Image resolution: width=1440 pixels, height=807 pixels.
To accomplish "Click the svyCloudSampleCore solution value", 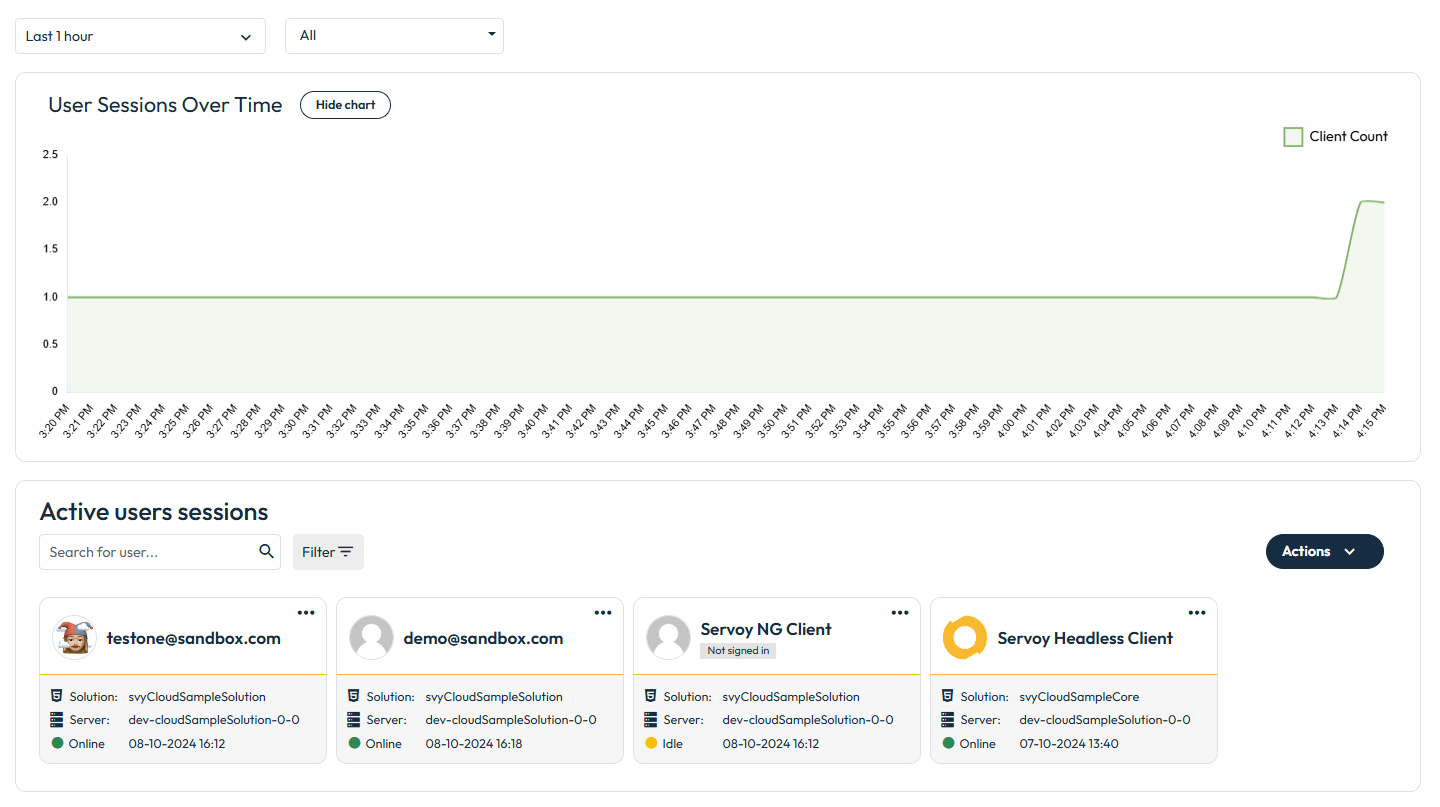I will tap(1079, 697).
